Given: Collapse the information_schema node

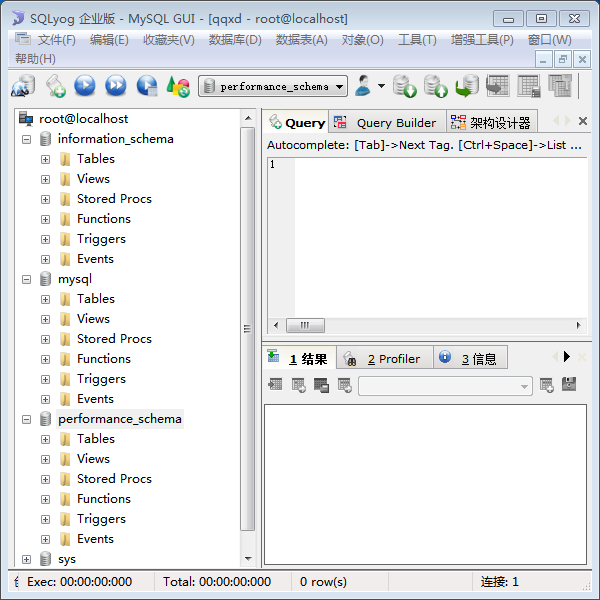Looking at the screenshot, I should pos(26,139).
